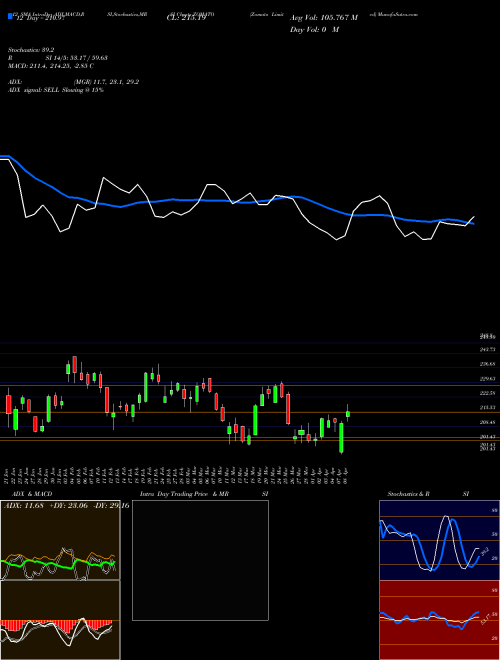Screen dimensions: 500x660
Task: Click the 'Day Vol: 0 M' value
Action: (314, 30)
